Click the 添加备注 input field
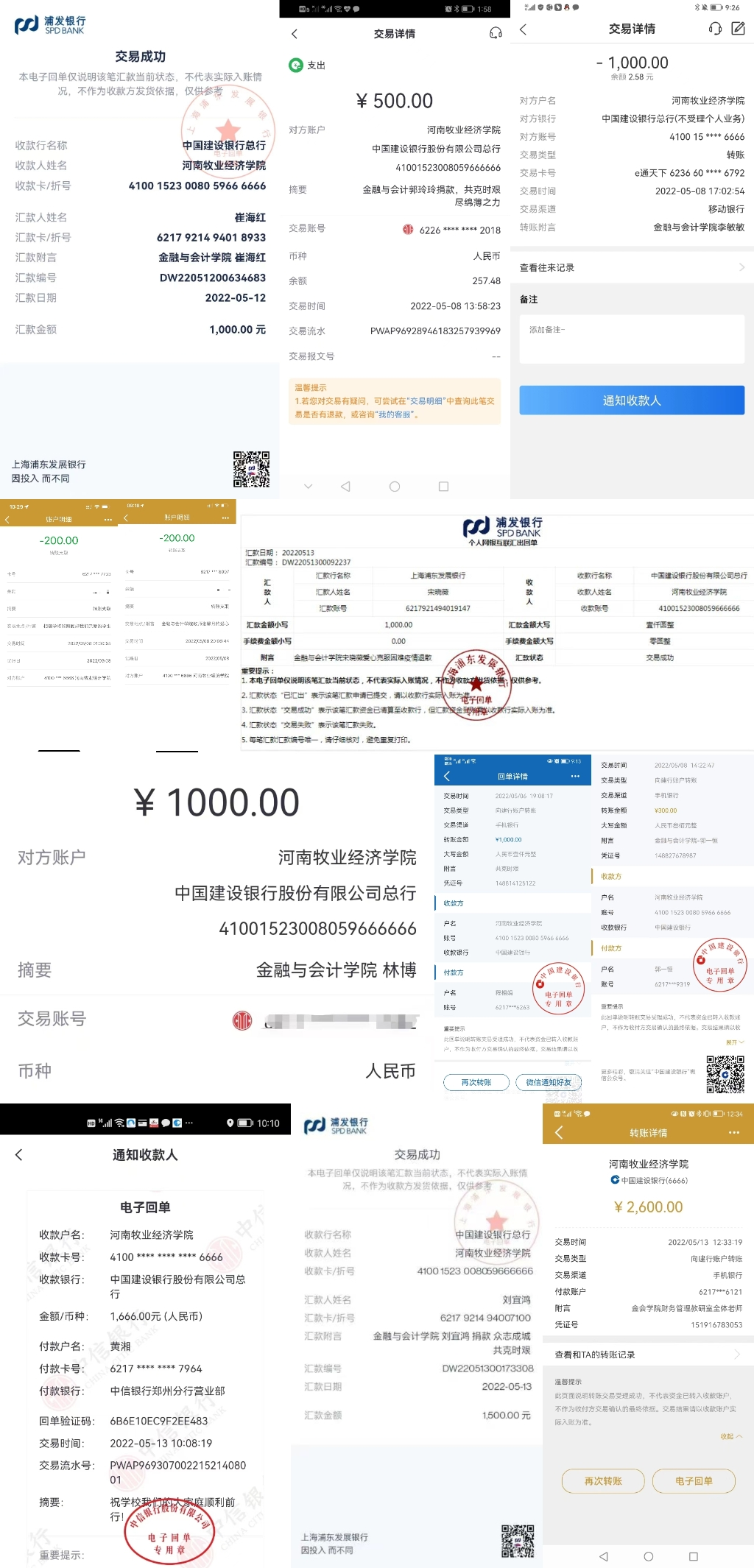 coord(632,339)
